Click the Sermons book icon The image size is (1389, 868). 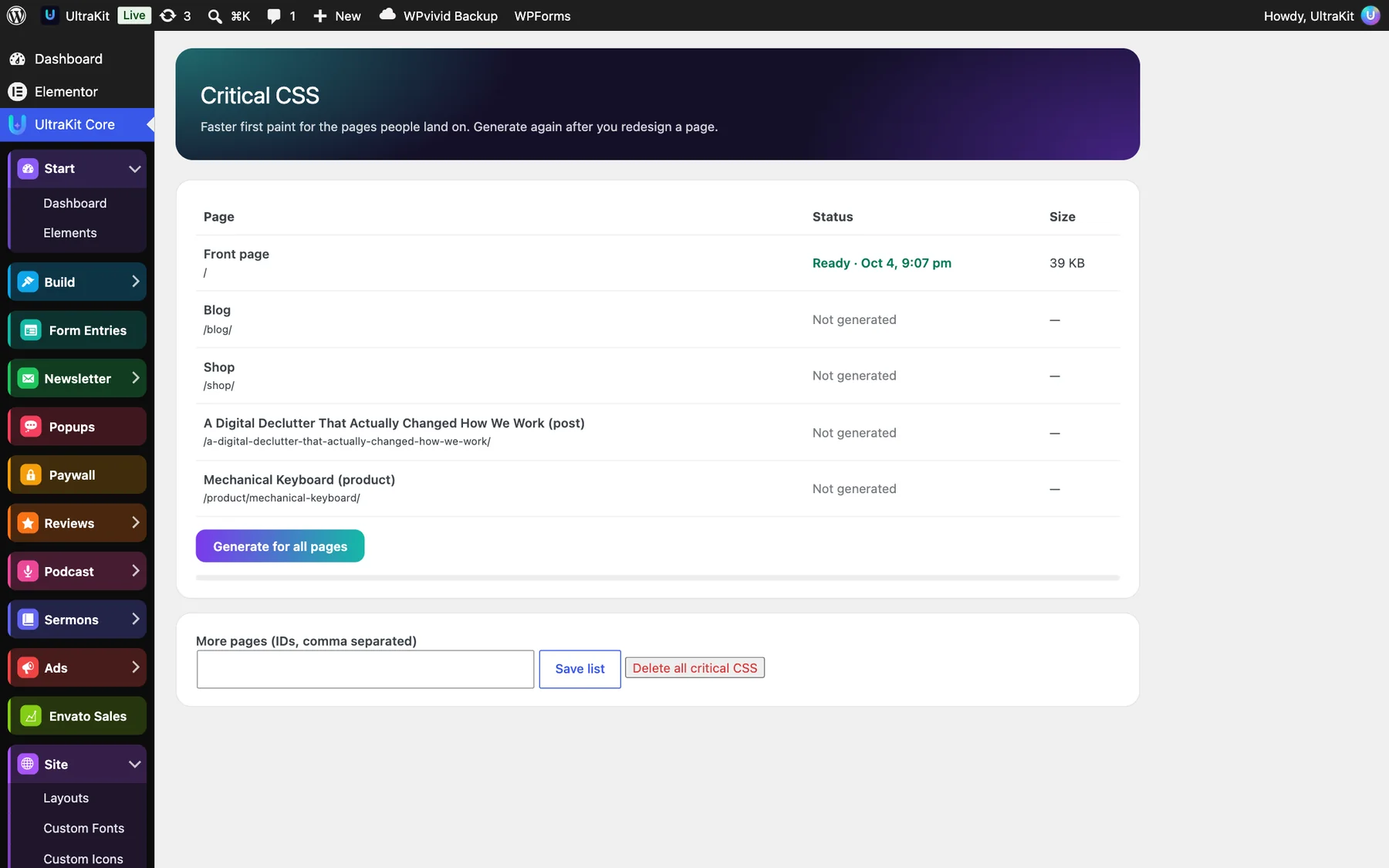point(28,620)
